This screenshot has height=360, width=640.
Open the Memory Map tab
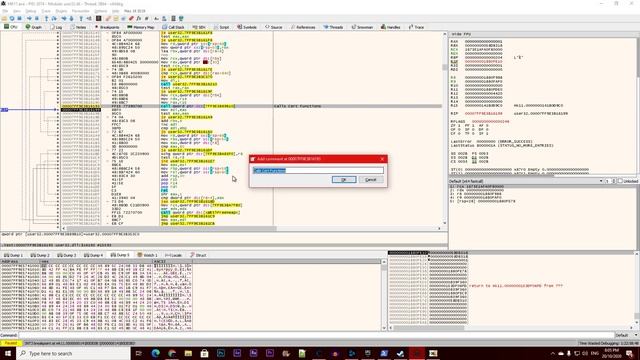coord(141,27)
